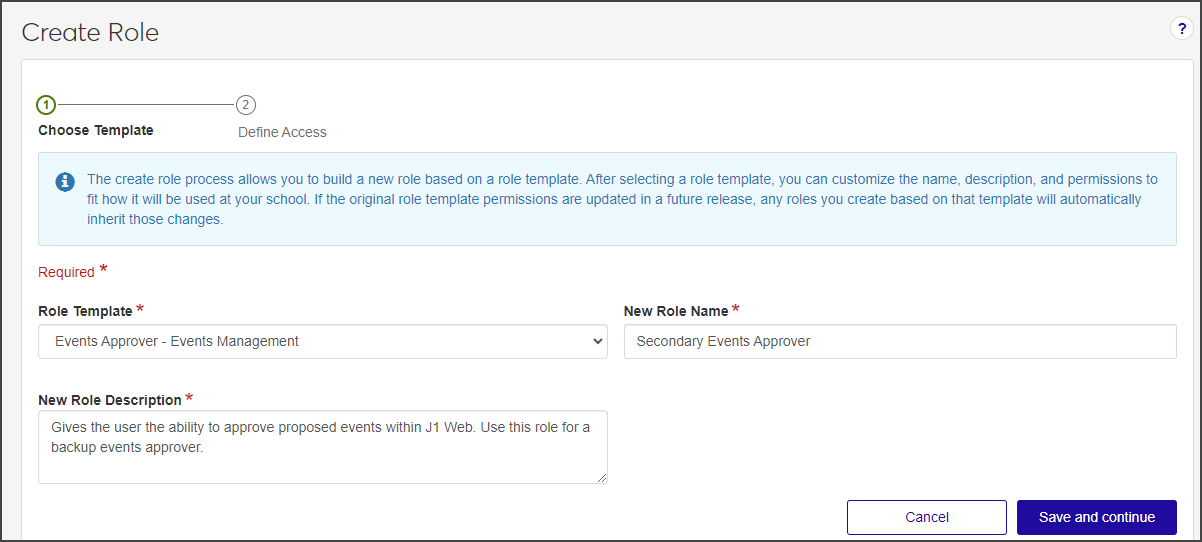The height and width of the screenshot is (542, 1202).
Task: Click the New Role Description label
Action: tap(110, 400)
